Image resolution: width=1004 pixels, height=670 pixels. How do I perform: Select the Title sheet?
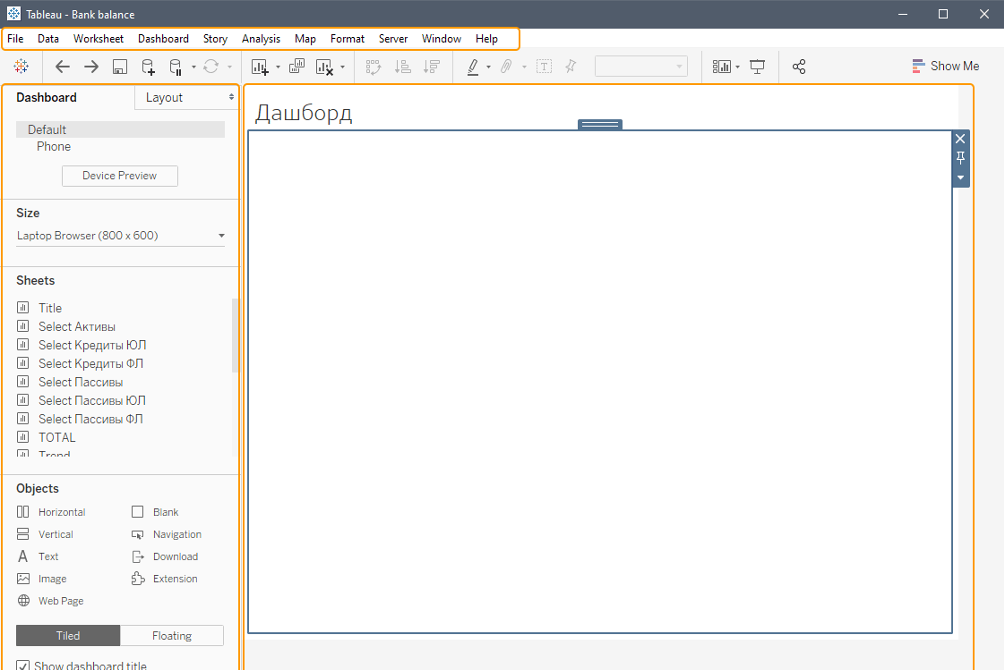pyautogui.click(x=50, y=308)
